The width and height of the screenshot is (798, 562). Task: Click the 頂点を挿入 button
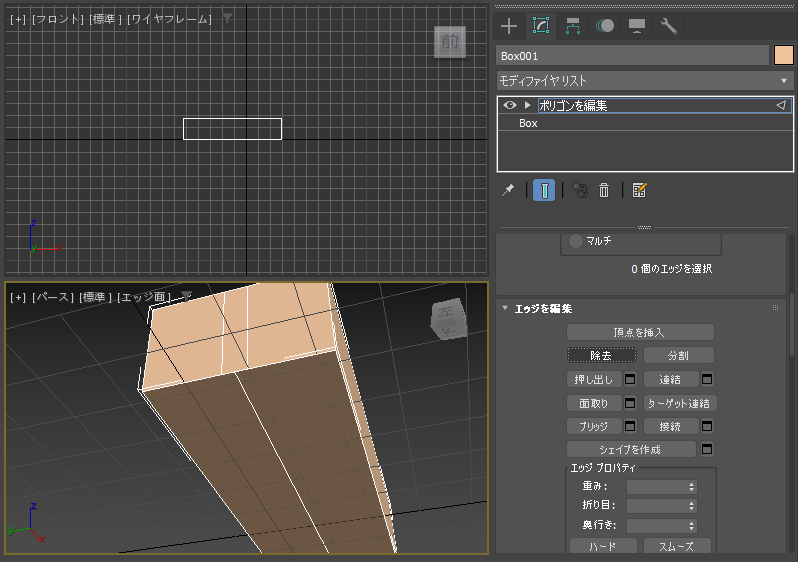(x=640, y=332)
